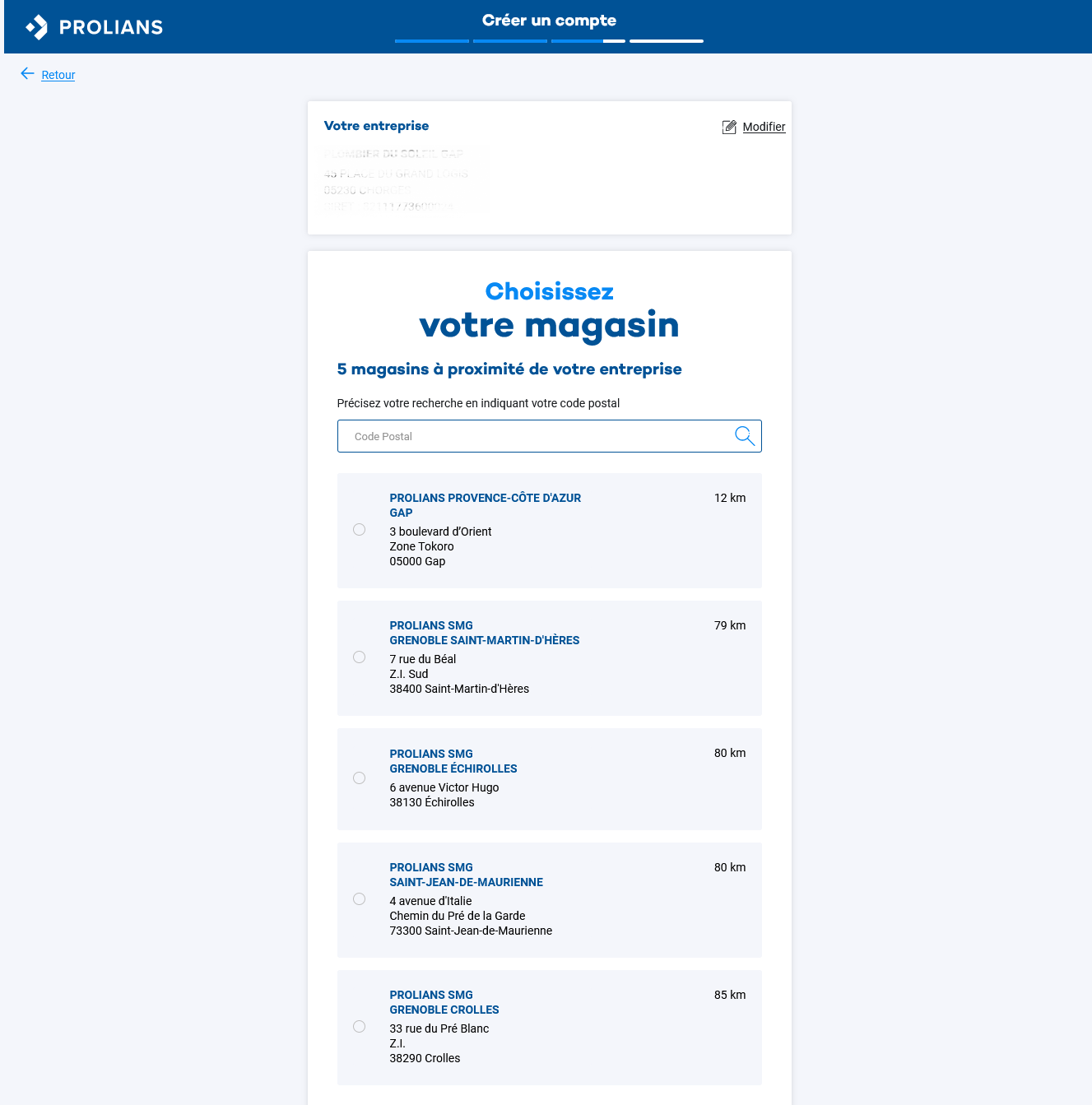Click the SAINT-JEAN-DE-MAURIENNE store name
Viewport: 1092px width, 1105px height.
point(467,882)
